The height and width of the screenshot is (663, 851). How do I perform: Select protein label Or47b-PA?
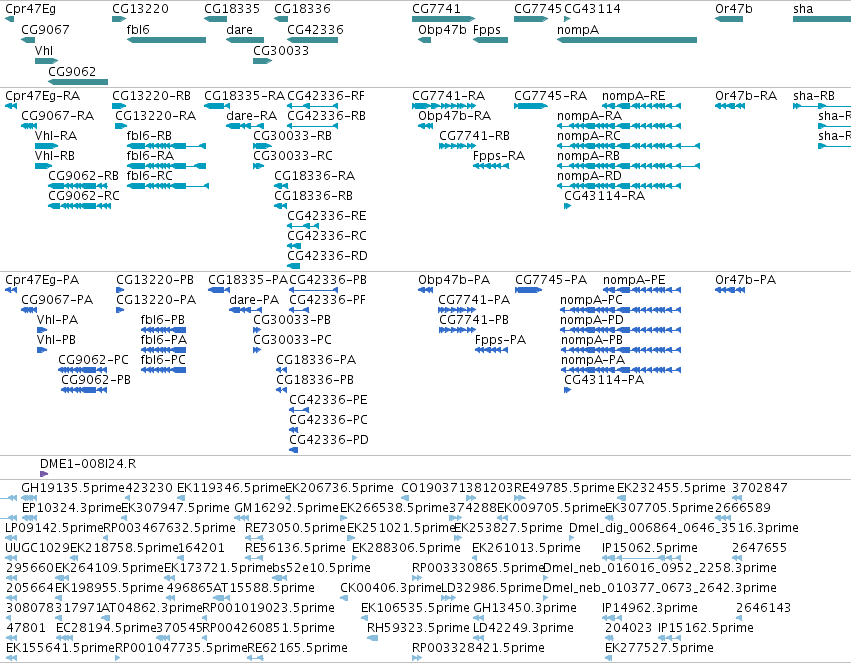tap(745, 280)
